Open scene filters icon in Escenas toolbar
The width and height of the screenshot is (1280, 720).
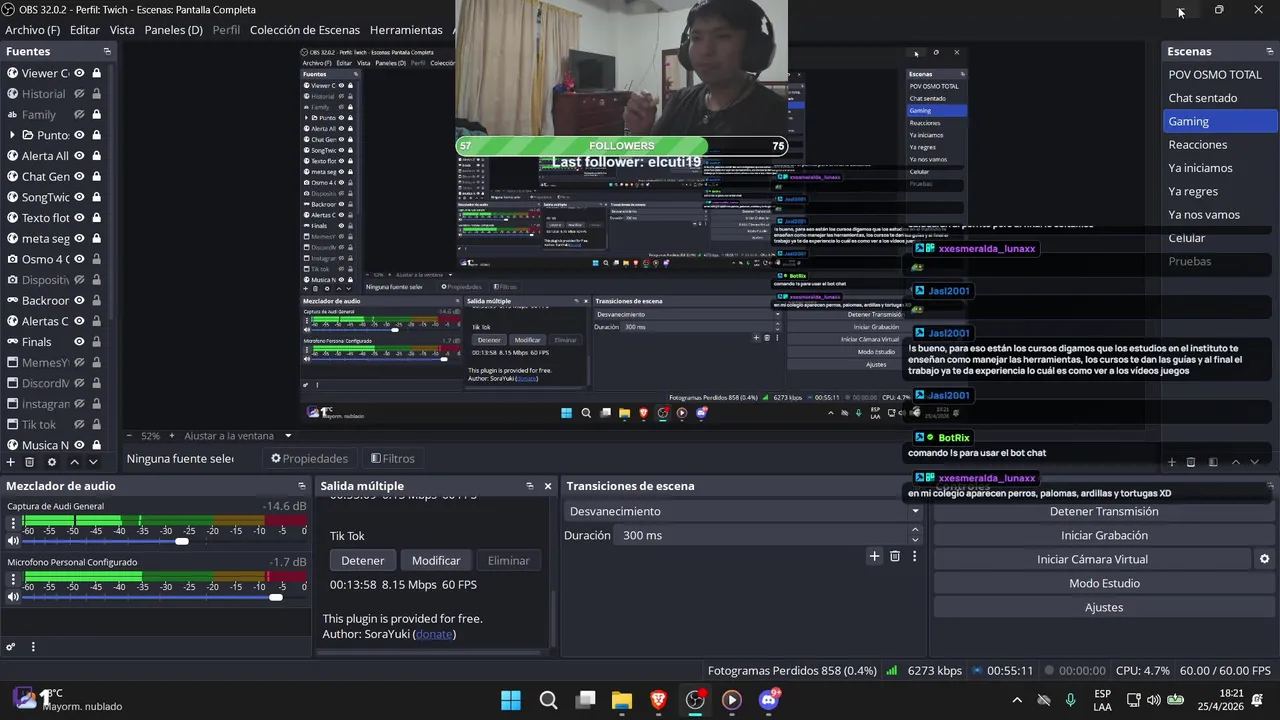[1213, 462]
